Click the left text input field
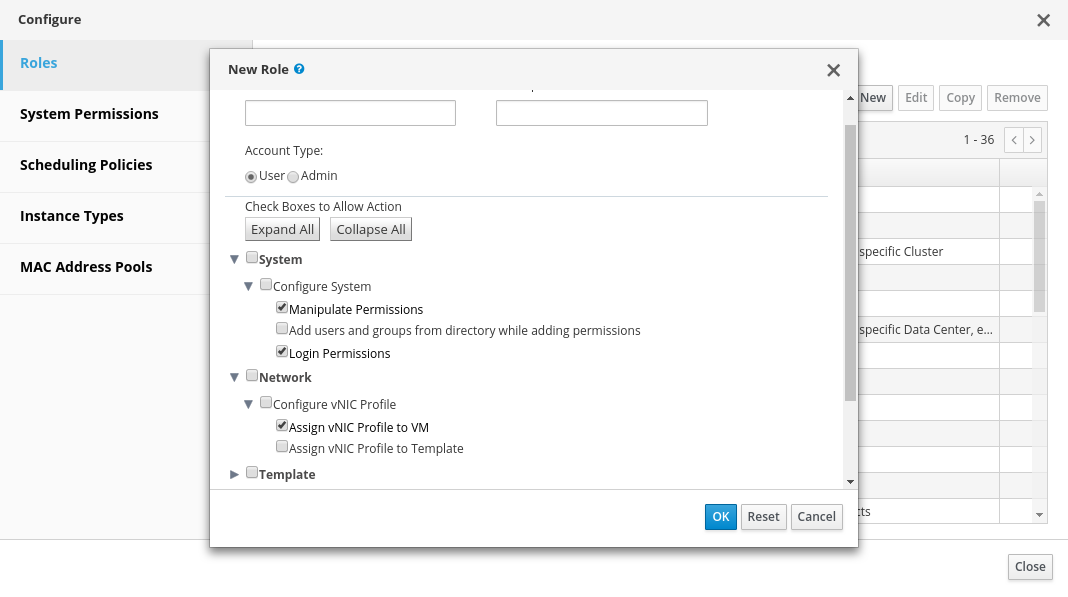The width and height of the screenshot is (1068, 597). click(350, 113)
